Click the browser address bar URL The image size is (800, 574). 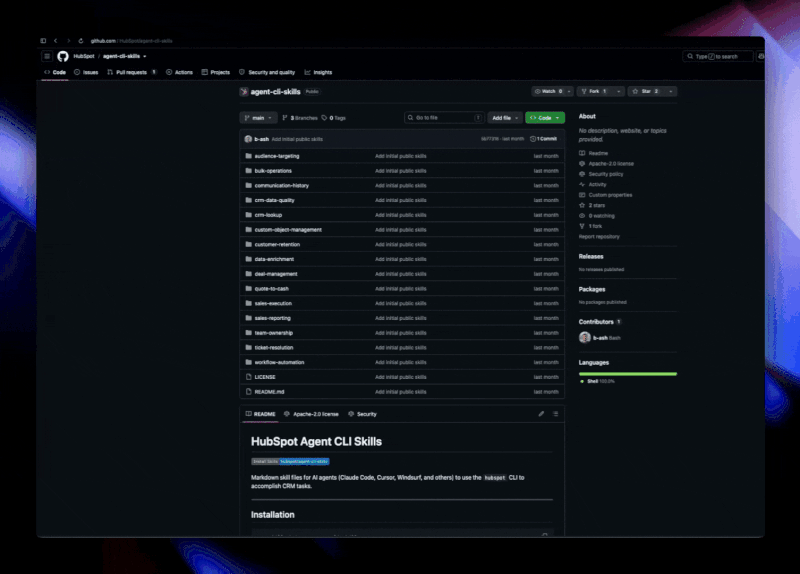point(131,41)
